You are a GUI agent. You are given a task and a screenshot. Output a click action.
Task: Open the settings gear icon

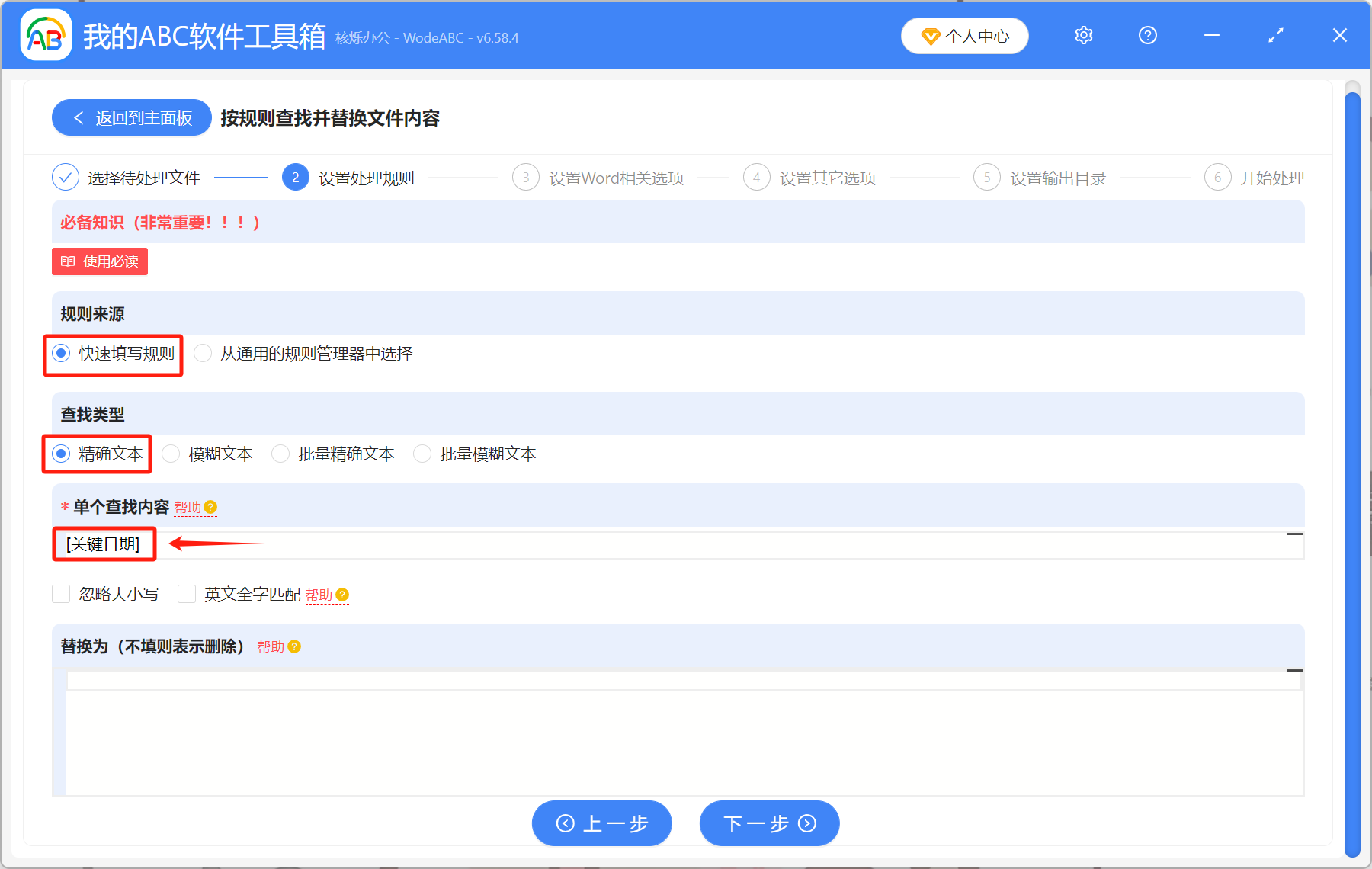(x=1083, y=35)
